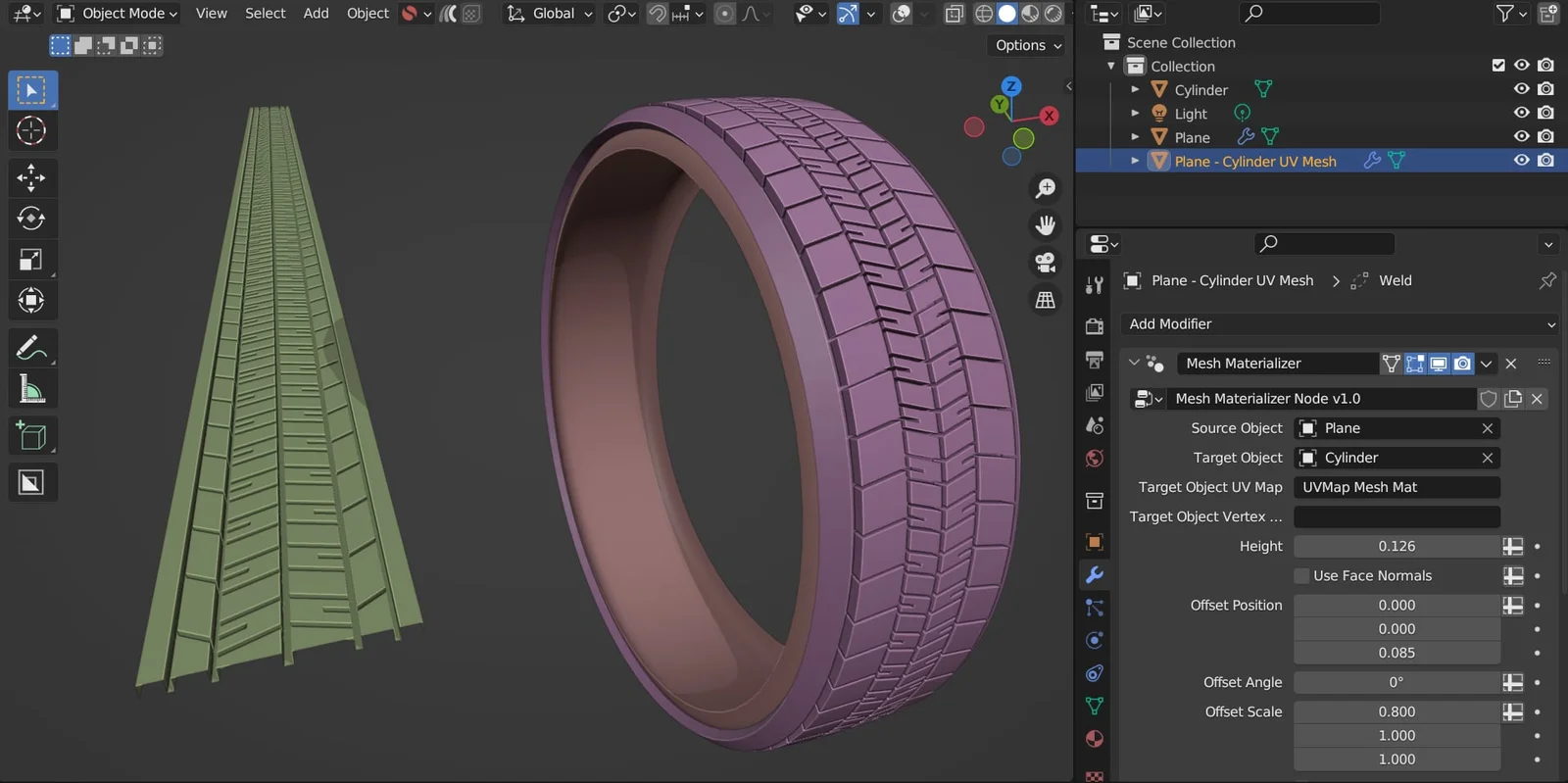
Task: Click the Height value slider
Action: pos(1396,546)
